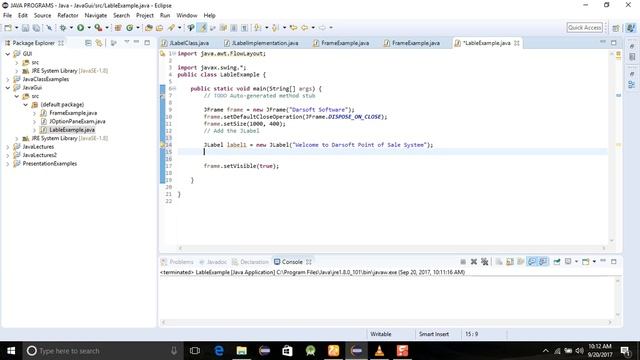Click the Debug bug icon

63,28
